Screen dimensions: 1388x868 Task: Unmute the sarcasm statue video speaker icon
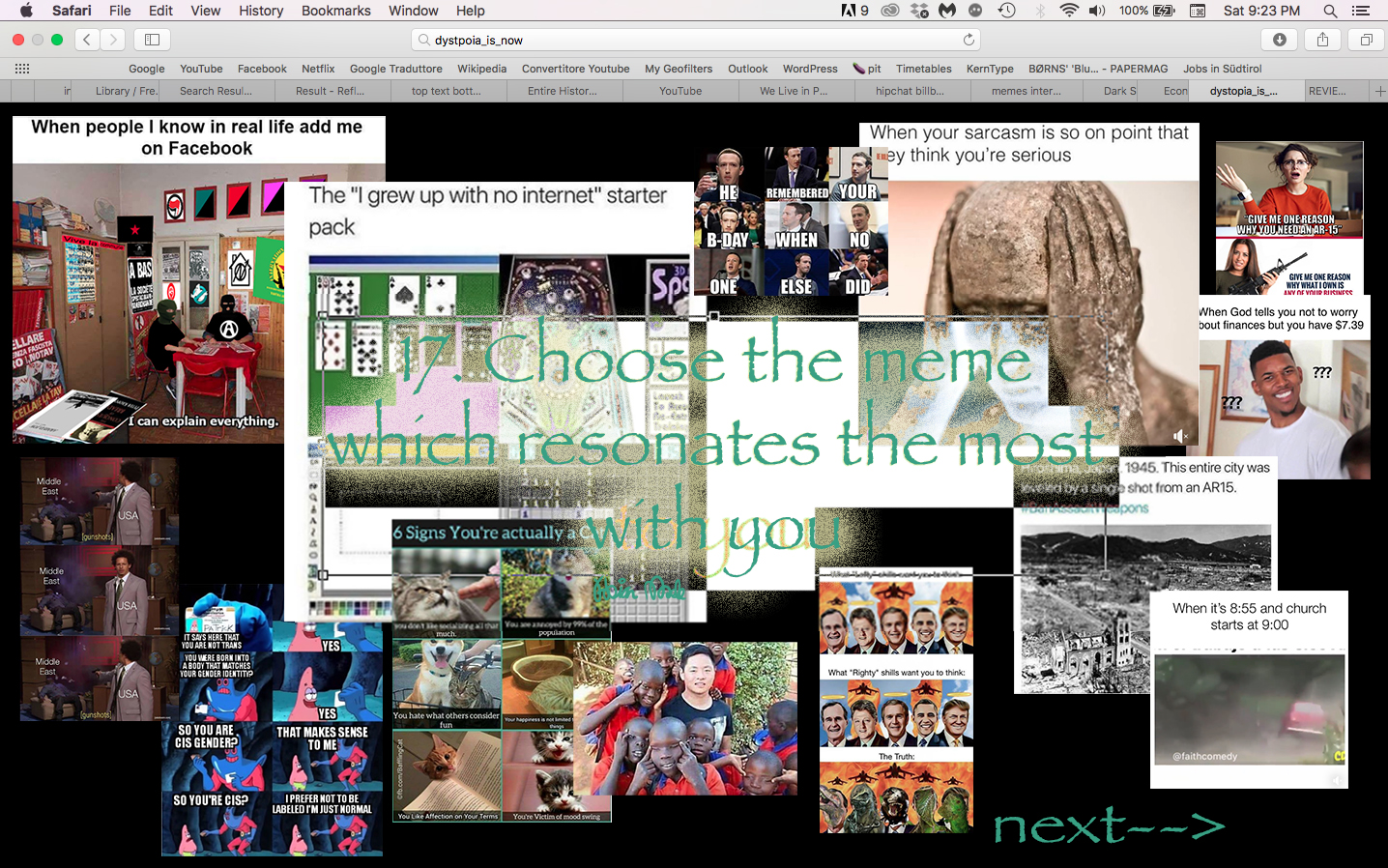(x=1180, y=437)
